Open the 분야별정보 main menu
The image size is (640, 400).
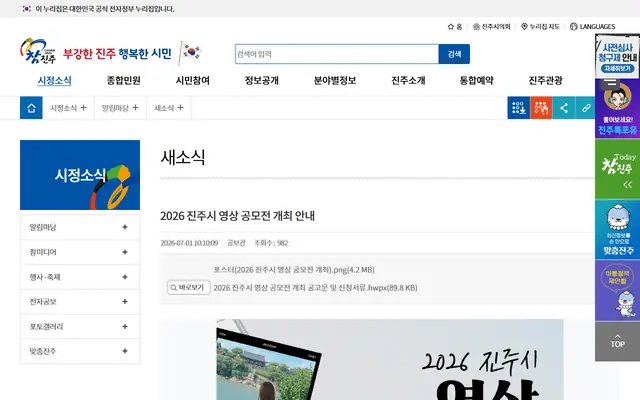click(335, 80)
